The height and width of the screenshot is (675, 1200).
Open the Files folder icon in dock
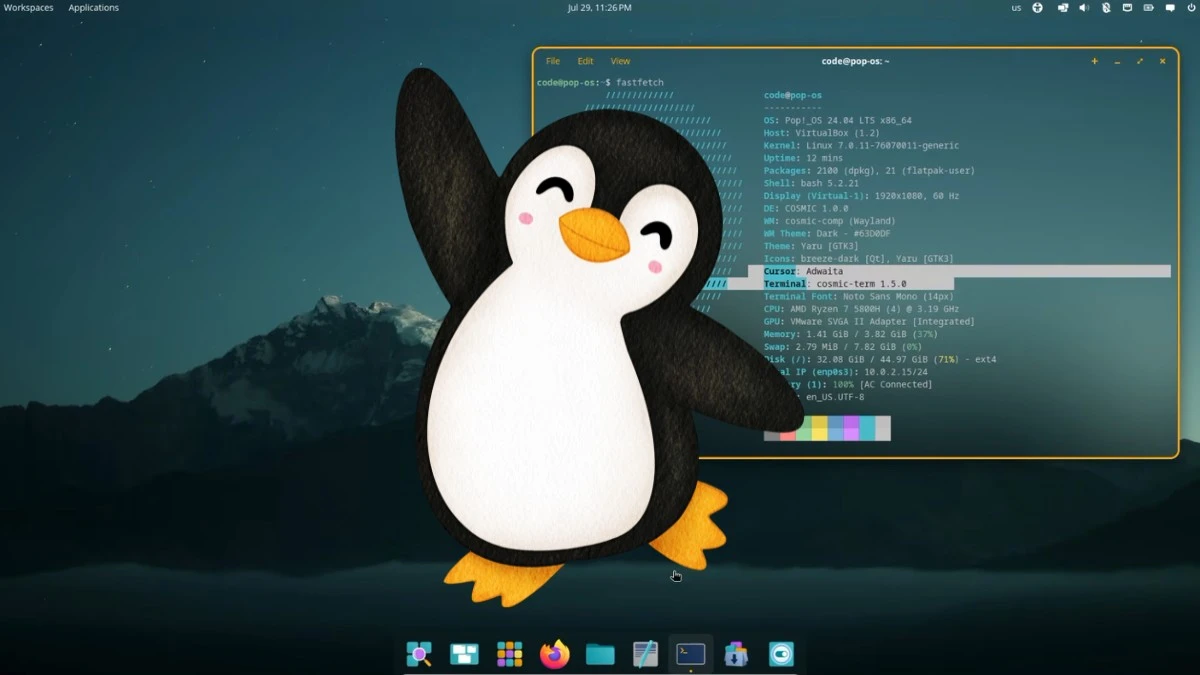coord(600,654)
